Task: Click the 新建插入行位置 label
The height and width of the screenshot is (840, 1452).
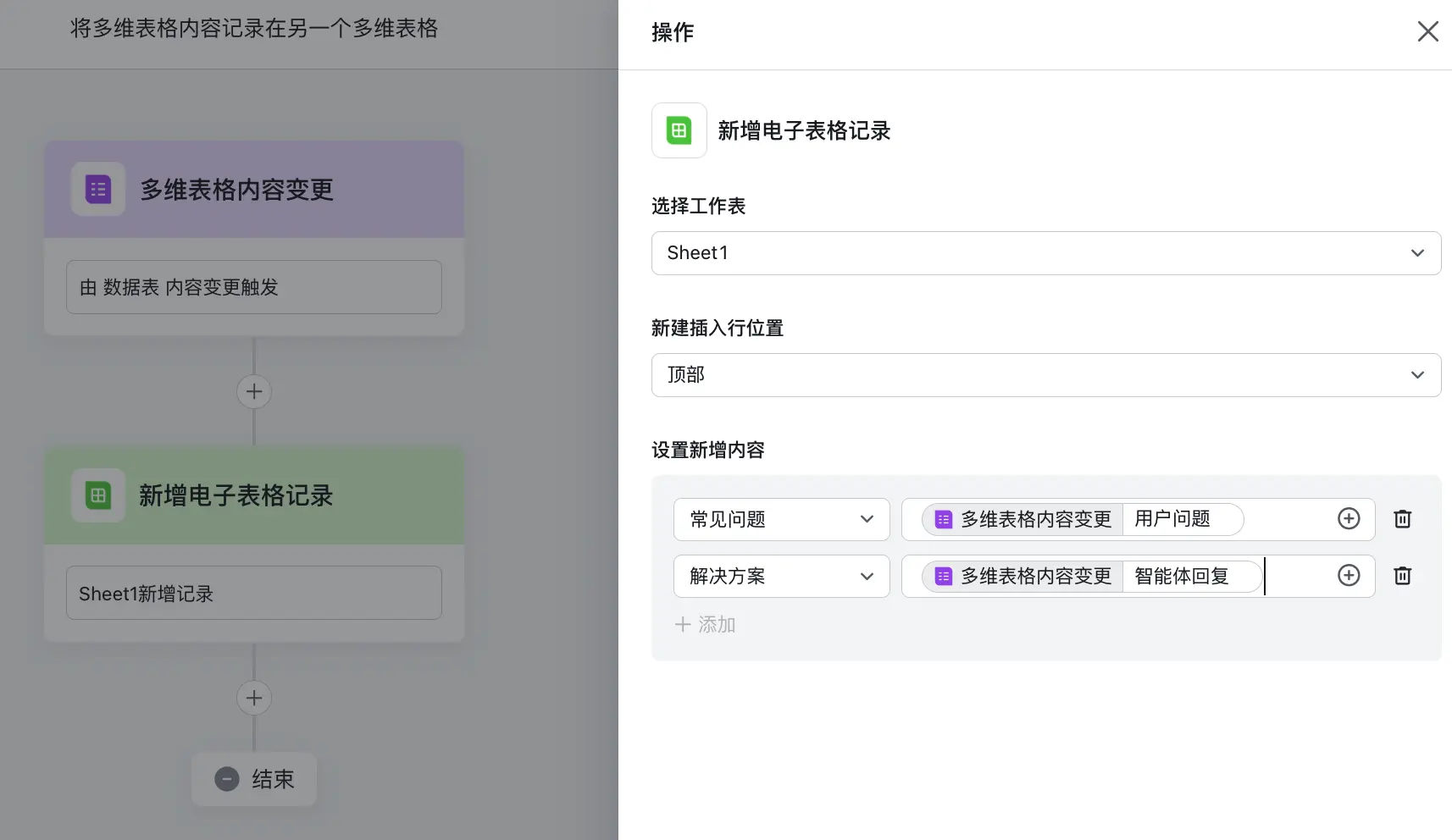Action: pyautogui.click(x=718, y=328)
